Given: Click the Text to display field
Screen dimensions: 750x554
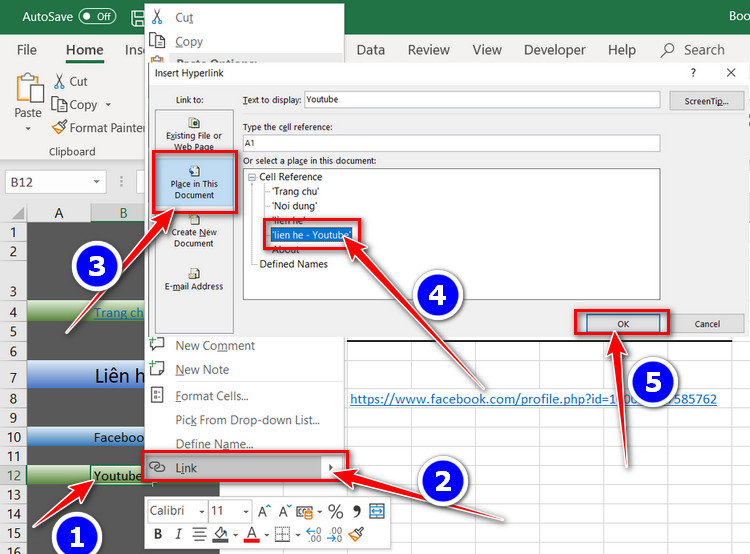Looking at the screenshot, I should [x=482, y=100].
